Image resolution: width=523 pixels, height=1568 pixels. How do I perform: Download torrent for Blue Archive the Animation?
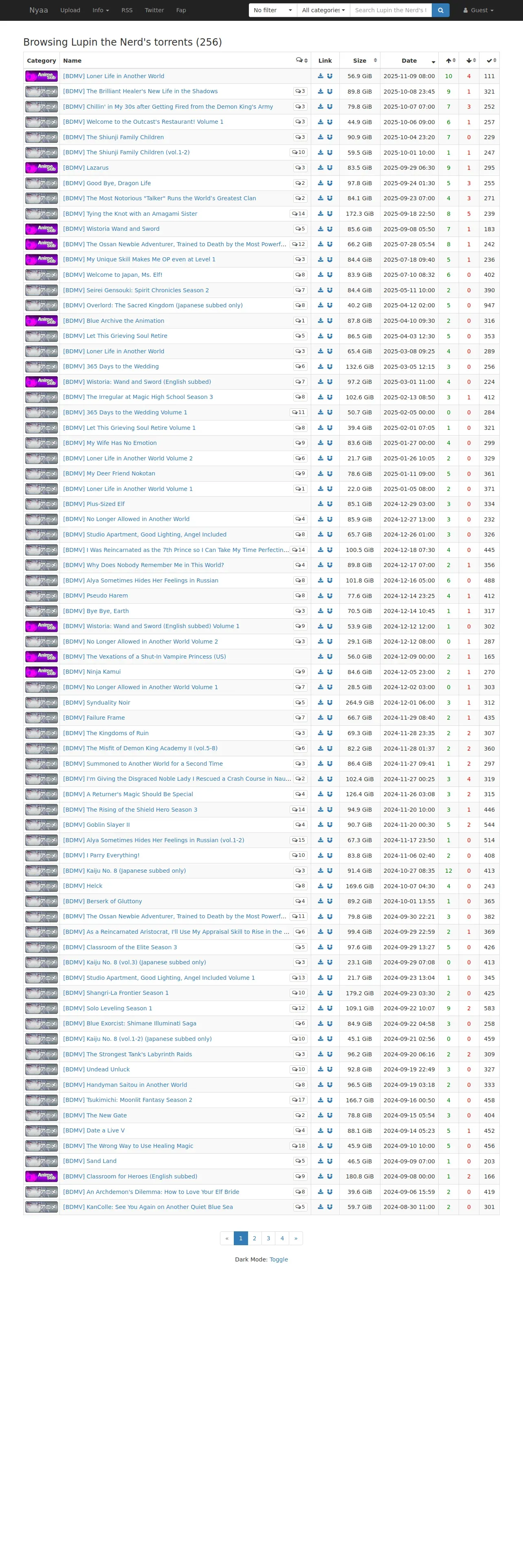[321, 321]
